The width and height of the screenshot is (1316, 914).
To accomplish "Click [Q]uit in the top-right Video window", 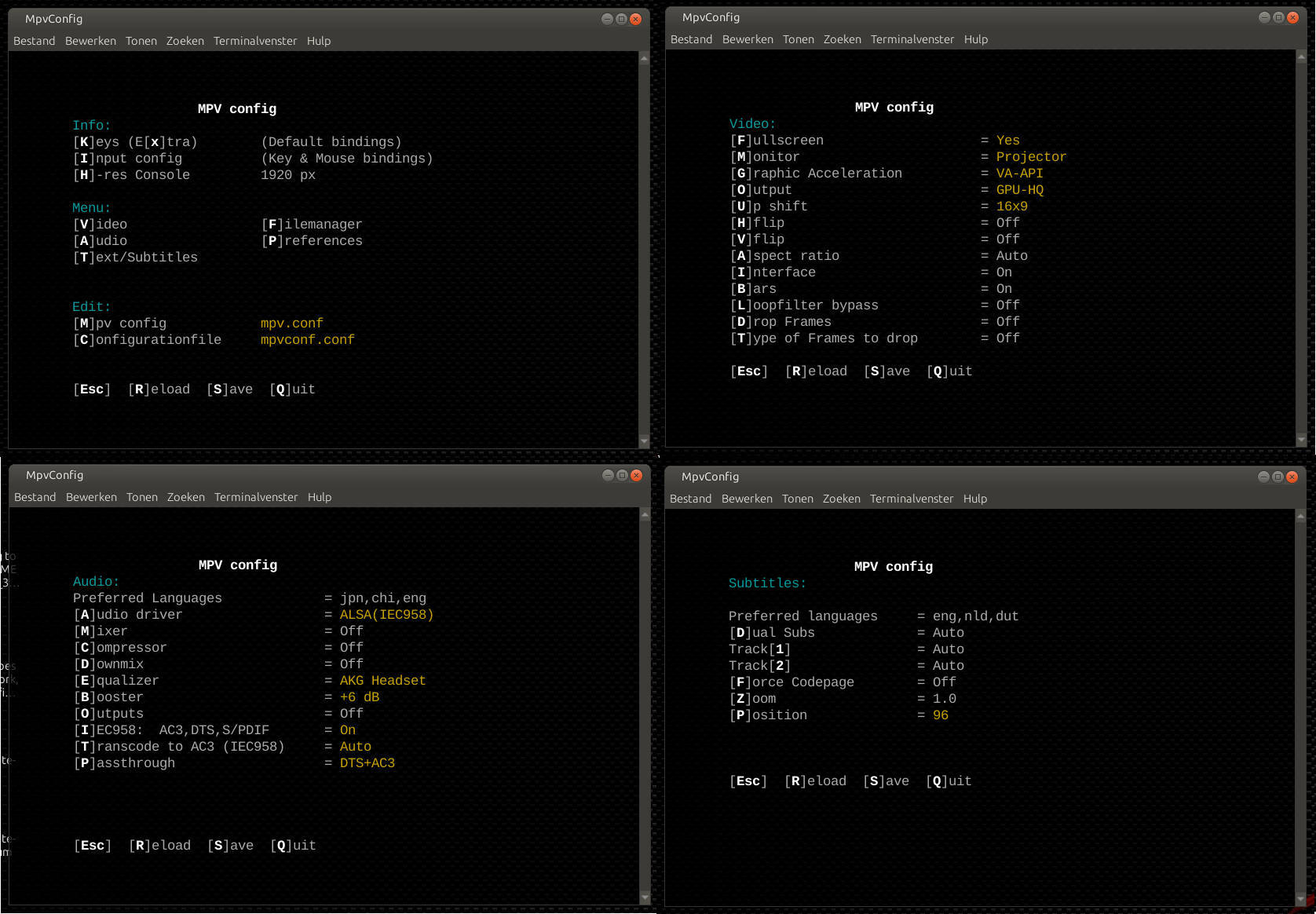I will click(x=949, y=371).
